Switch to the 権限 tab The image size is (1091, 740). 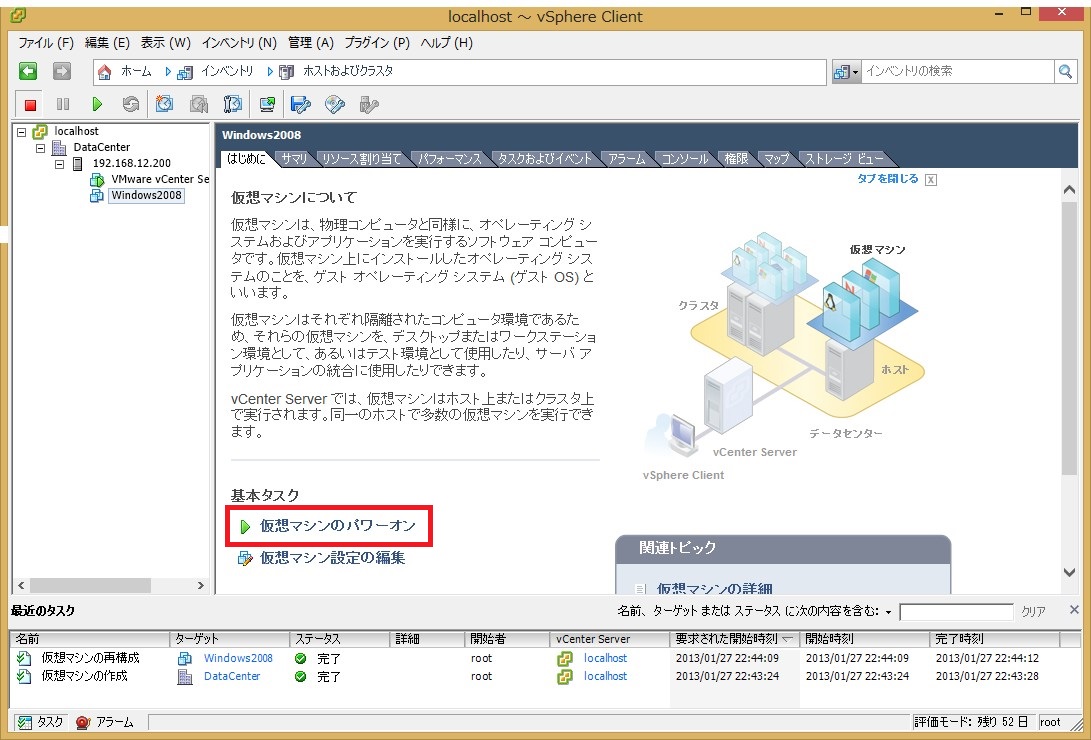(736, 159)
